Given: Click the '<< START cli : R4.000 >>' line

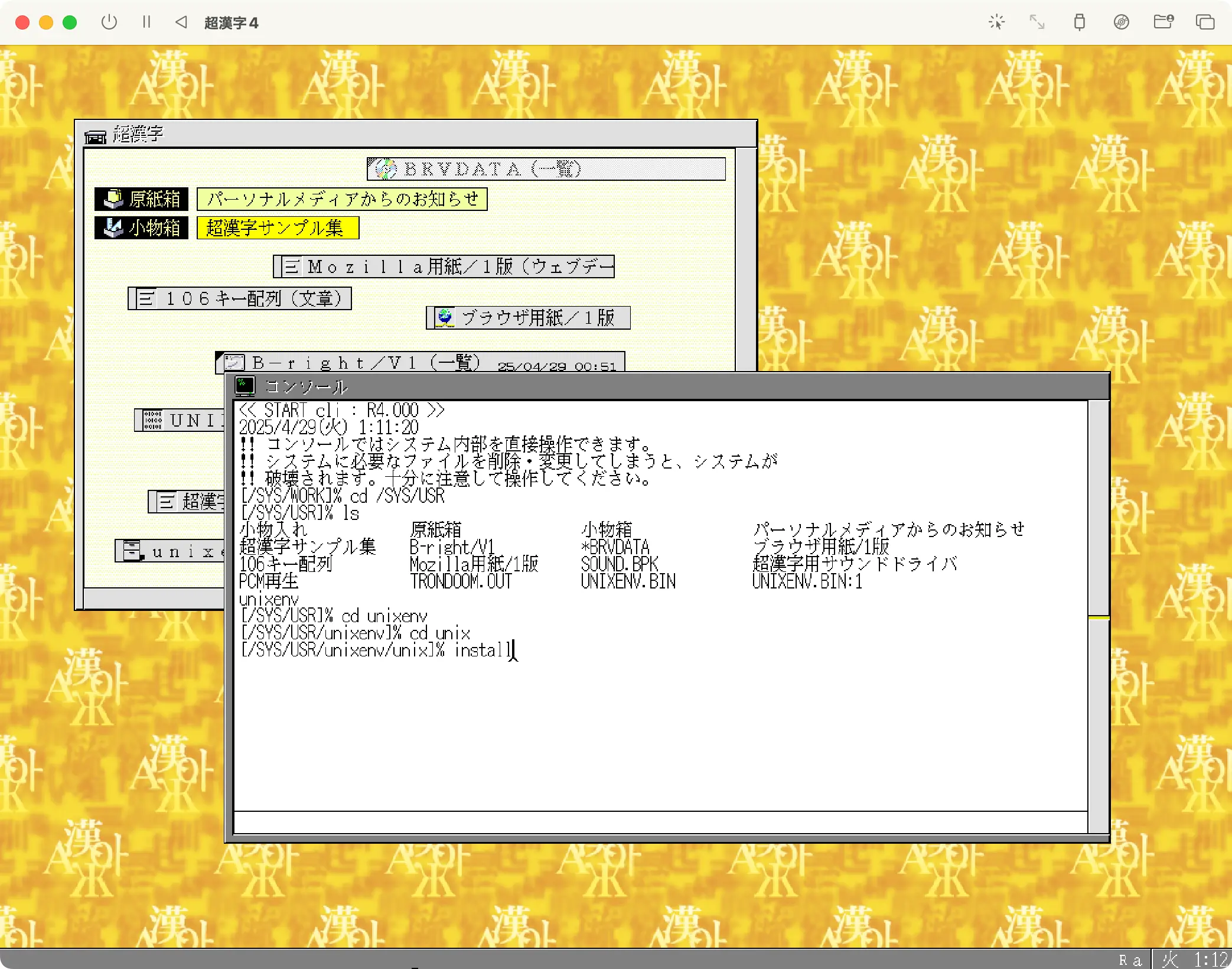Looking at the screenshot, I should (342, 410).
